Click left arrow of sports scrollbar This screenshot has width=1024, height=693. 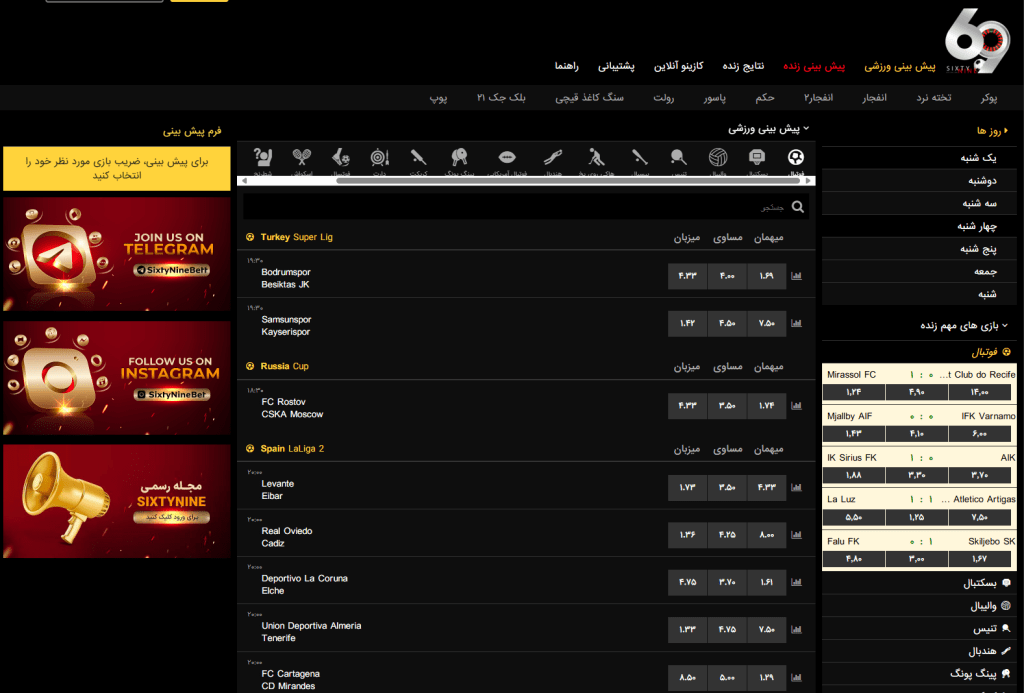click(244, 181)
